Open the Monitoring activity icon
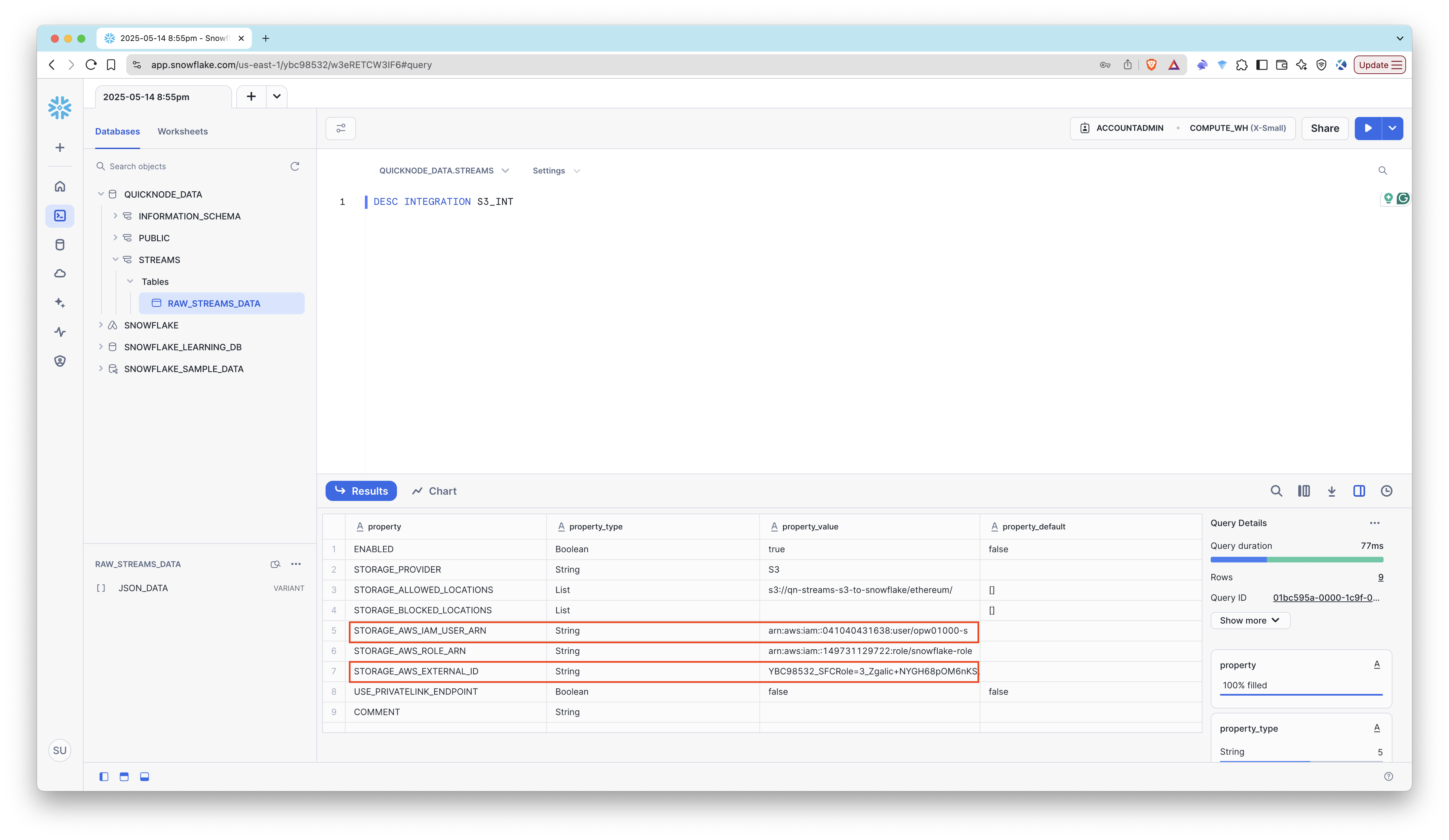The image size is (1449, 840). pos(60,332)
